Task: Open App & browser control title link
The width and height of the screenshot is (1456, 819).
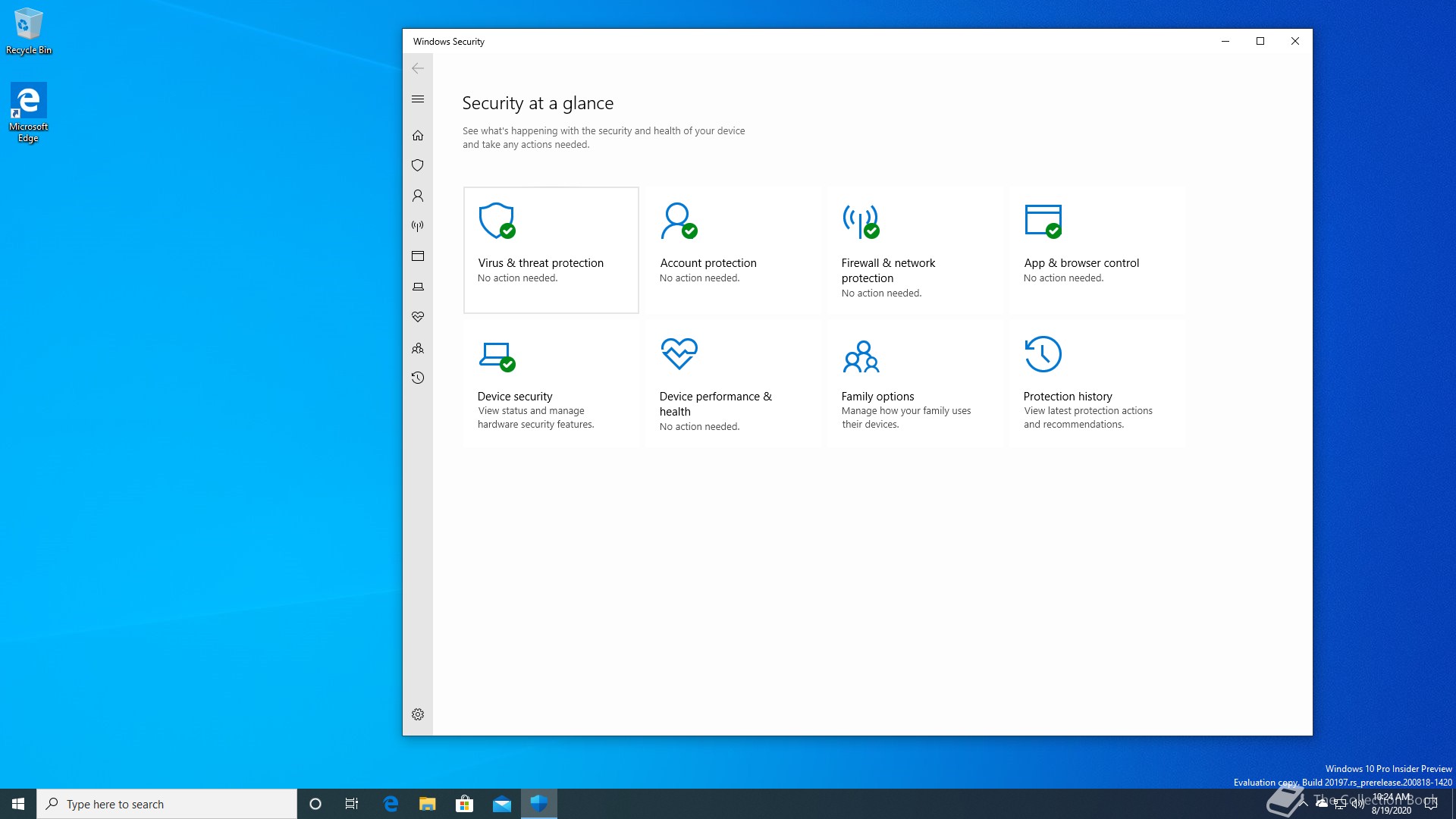Action: pos(1081,263)
